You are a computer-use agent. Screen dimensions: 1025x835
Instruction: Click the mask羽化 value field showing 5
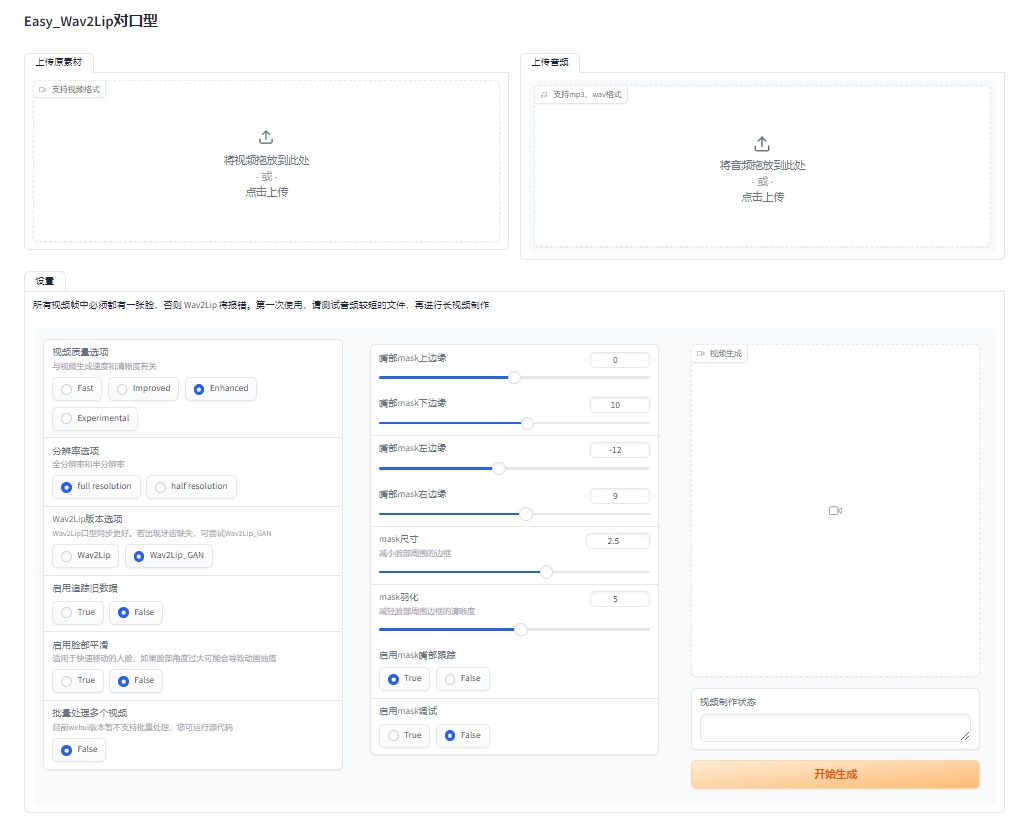coord(620,600)
